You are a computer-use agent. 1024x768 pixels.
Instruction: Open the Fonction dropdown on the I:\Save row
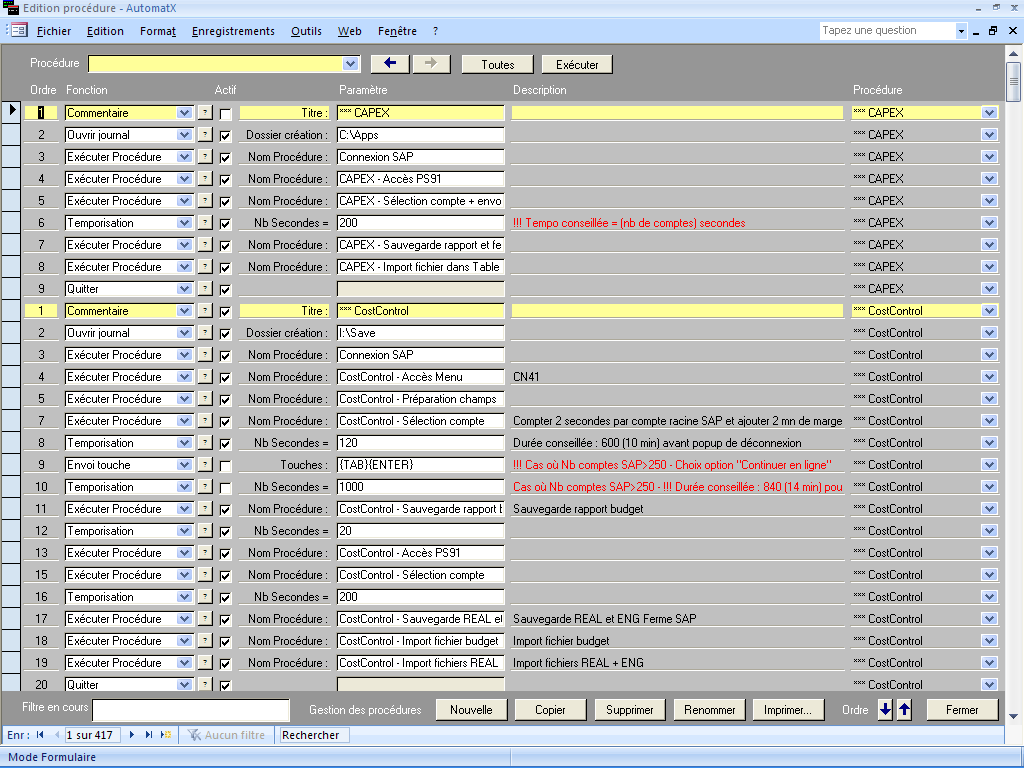pos(184,332)
